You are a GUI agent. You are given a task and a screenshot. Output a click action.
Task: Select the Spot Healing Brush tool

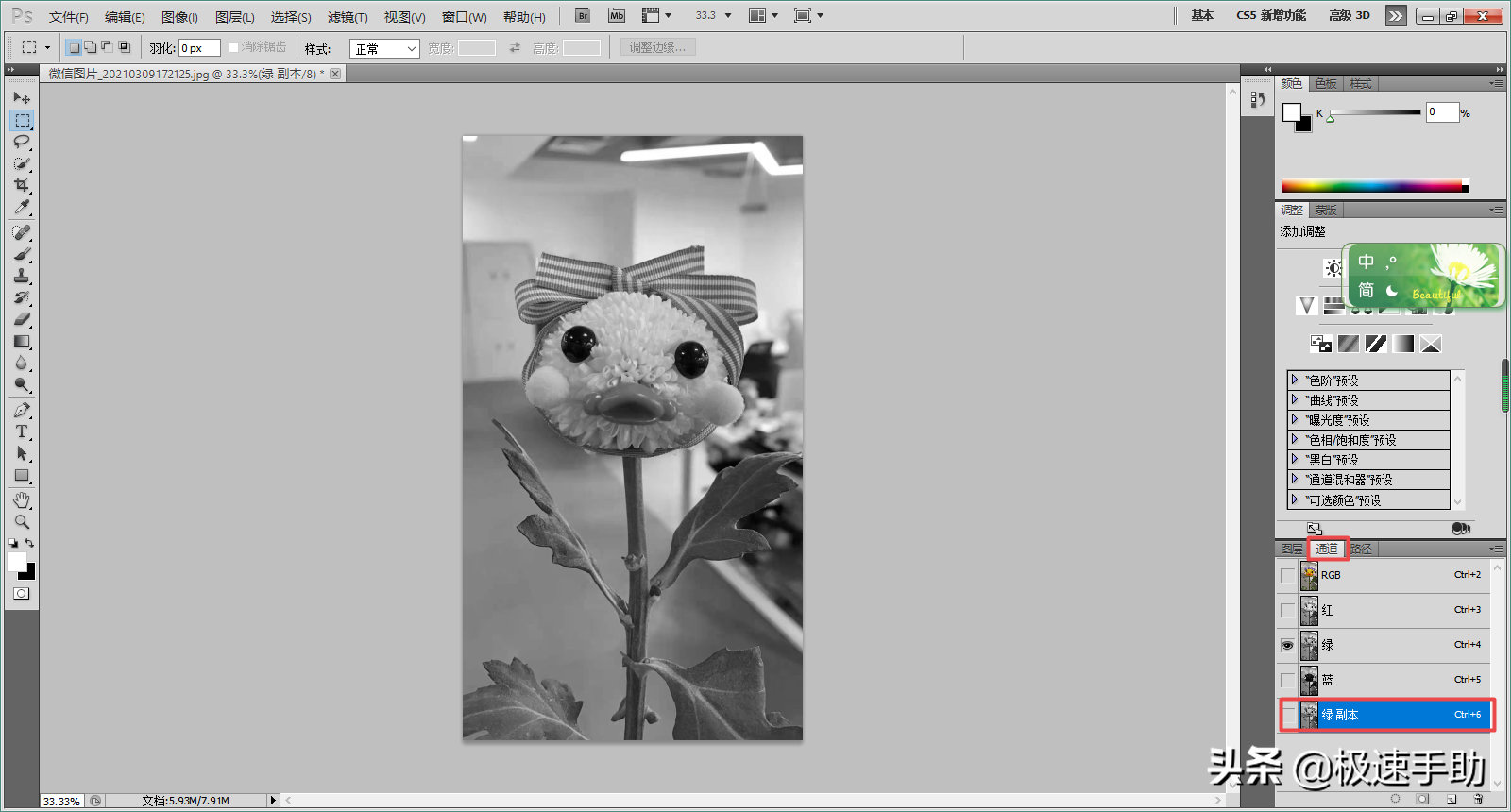(x=22, y=232)
